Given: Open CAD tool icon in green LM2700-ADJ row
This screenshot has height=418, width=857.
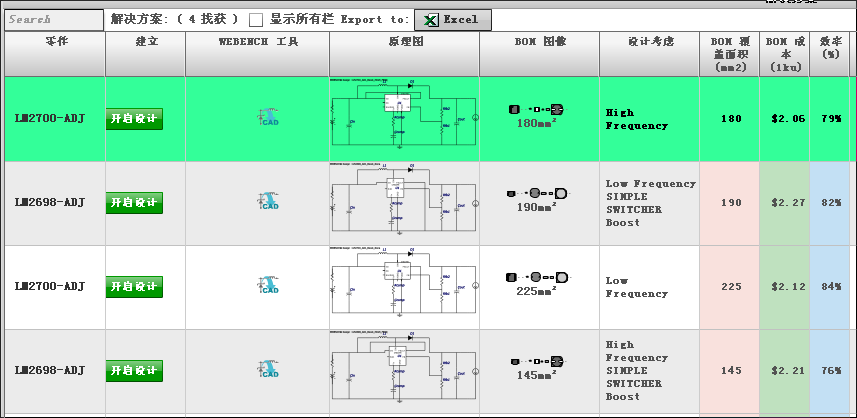Looking at the screenshot, I should [269, 117].
